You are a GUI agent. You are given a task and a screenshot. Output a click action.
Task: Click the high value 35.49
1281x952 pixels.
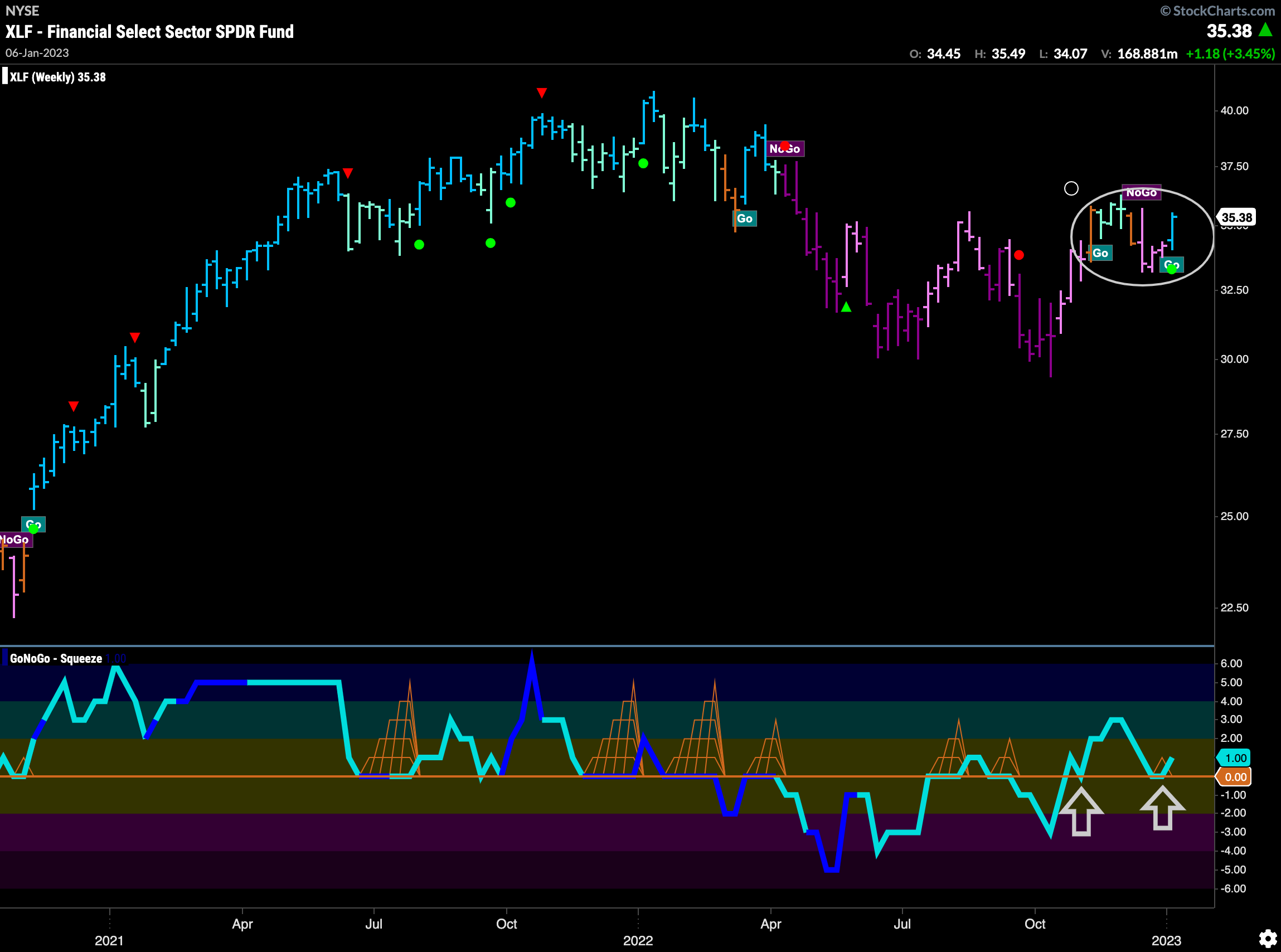point(1008,54)
